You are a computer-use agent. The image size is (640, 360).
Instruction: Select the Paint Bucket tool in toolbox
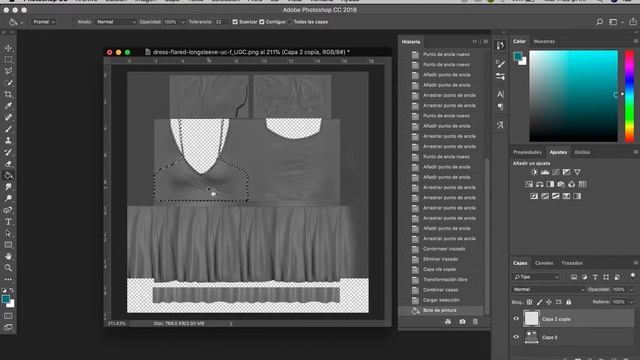click(8, 176)
